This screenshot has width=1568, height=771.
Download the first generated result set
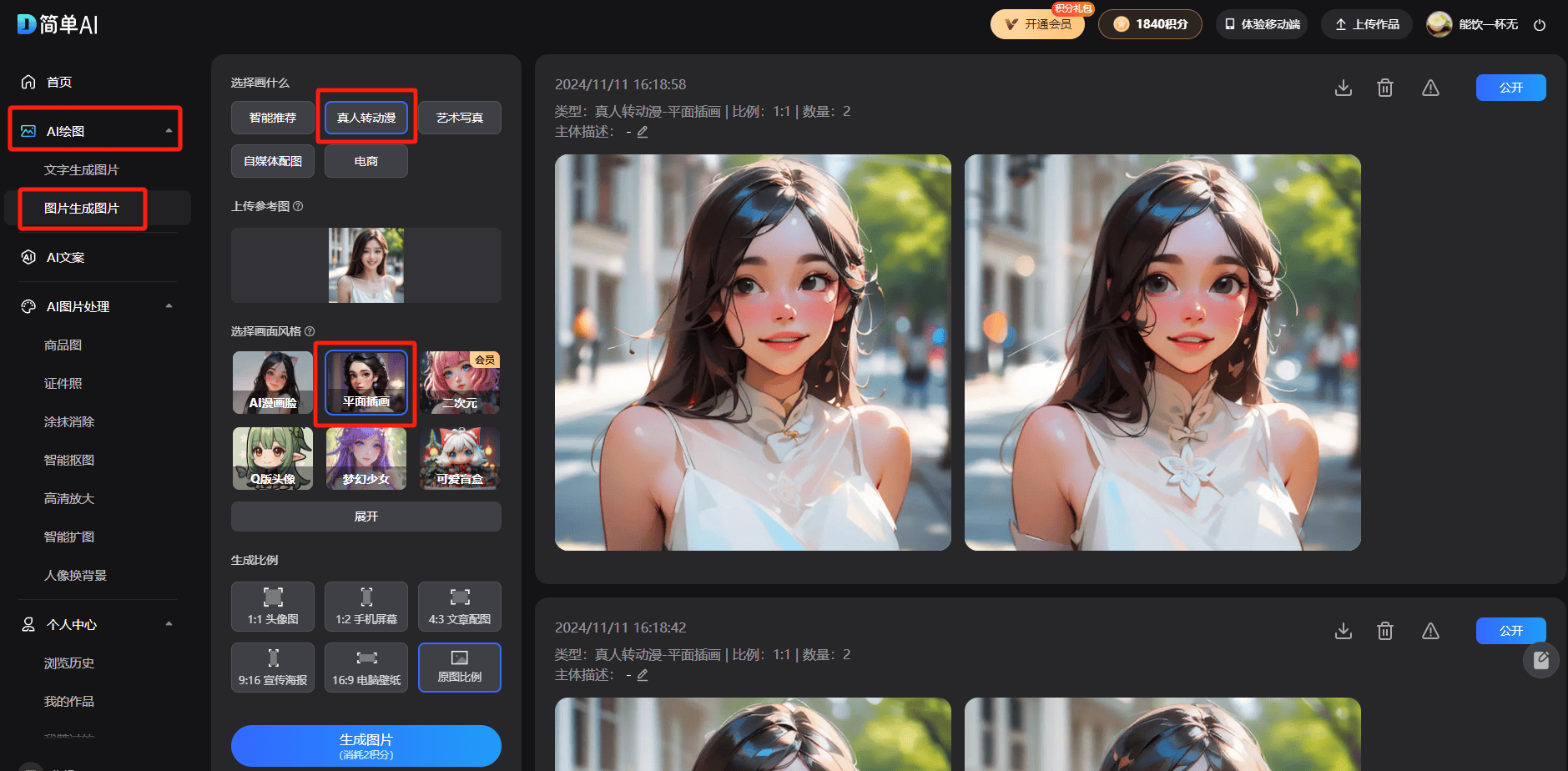(1343, 88)
